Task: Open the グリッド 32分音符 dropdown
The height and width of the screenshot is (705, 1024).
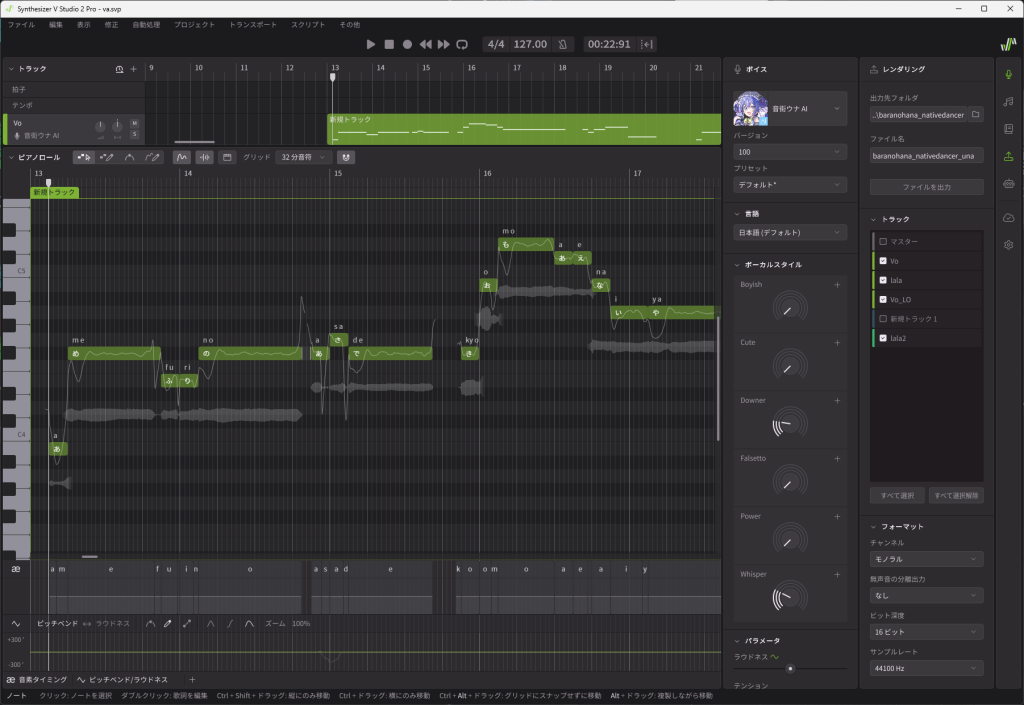Action: pyautogui.click(x=304, y=157)
